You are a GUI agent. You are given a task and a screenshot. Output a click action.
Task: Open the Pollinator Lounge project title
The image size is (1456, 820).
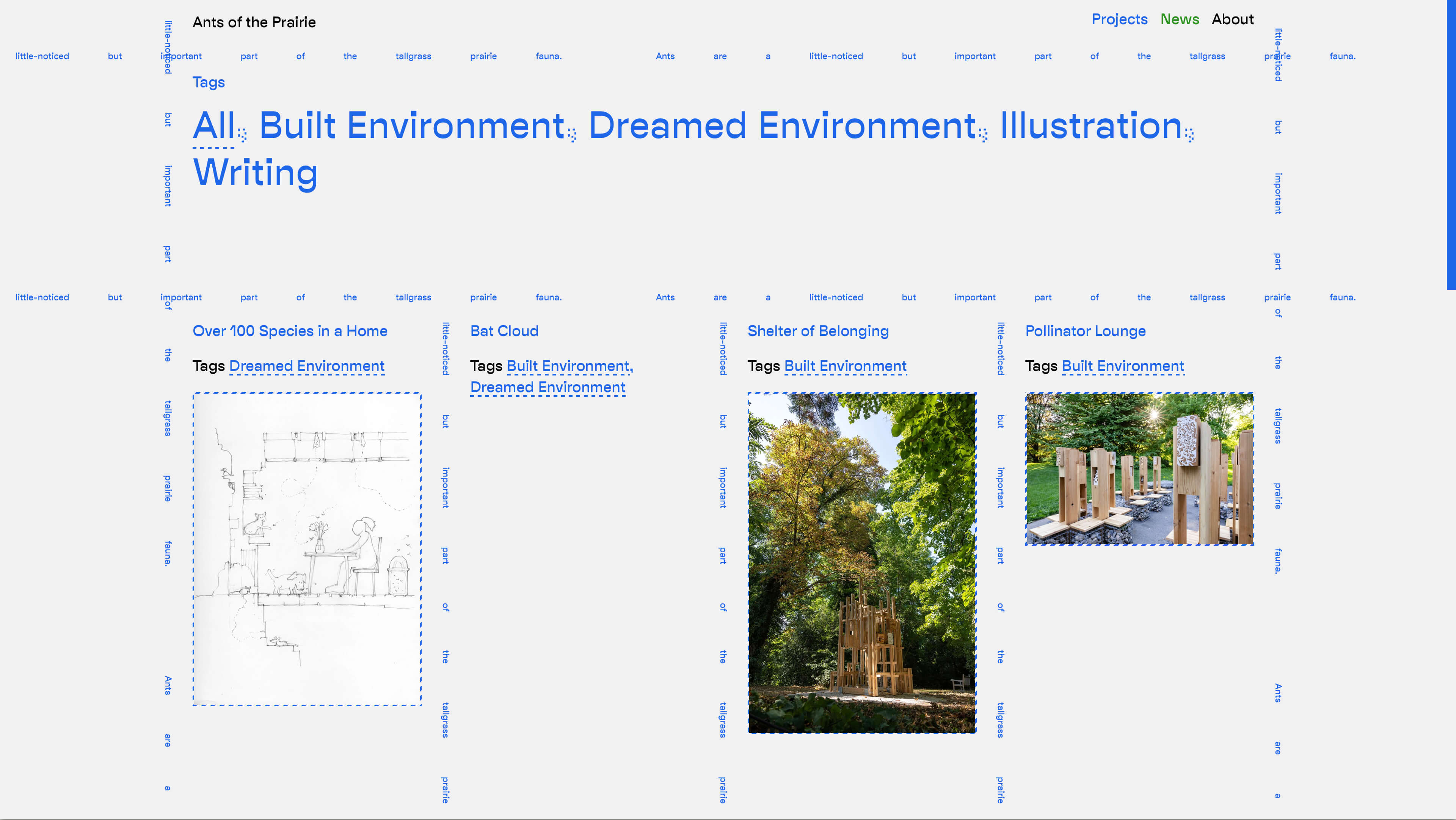[1085, 331]
